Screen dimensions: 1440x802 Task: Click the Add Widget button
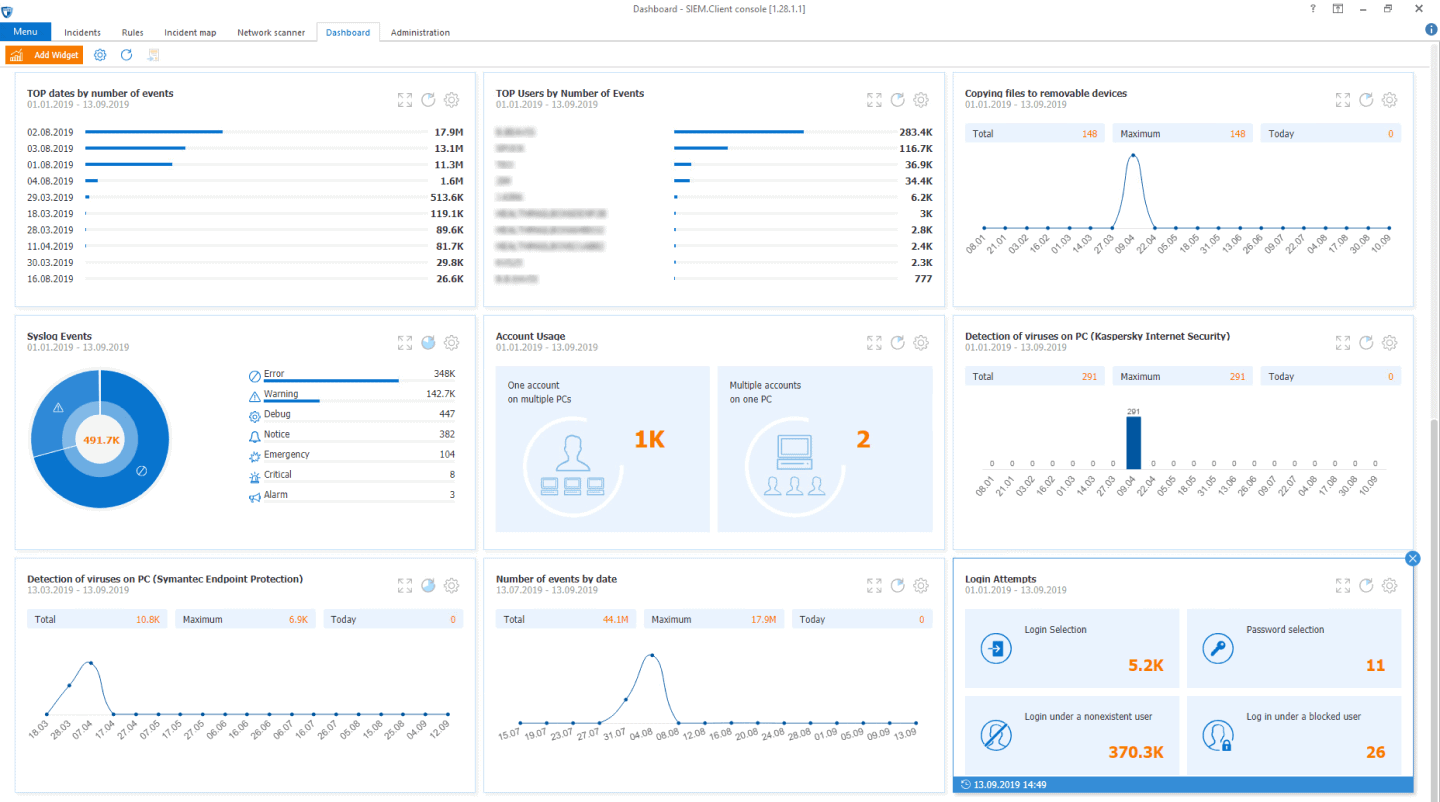pyautogui.click(x=44, y=55)
